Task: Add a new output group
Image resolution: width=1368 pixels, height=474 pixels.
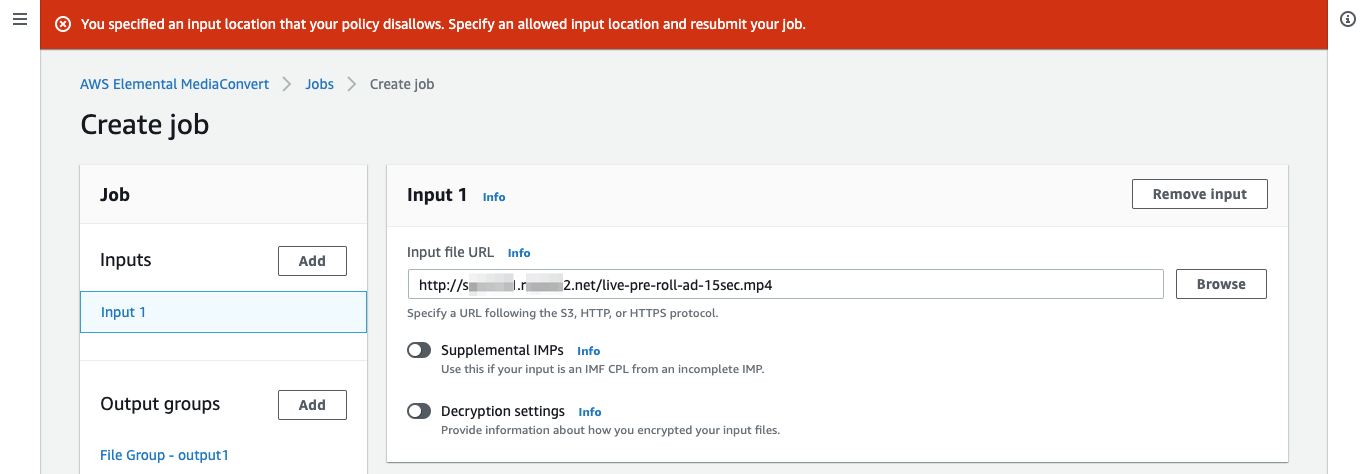Action: click(312, 405)
